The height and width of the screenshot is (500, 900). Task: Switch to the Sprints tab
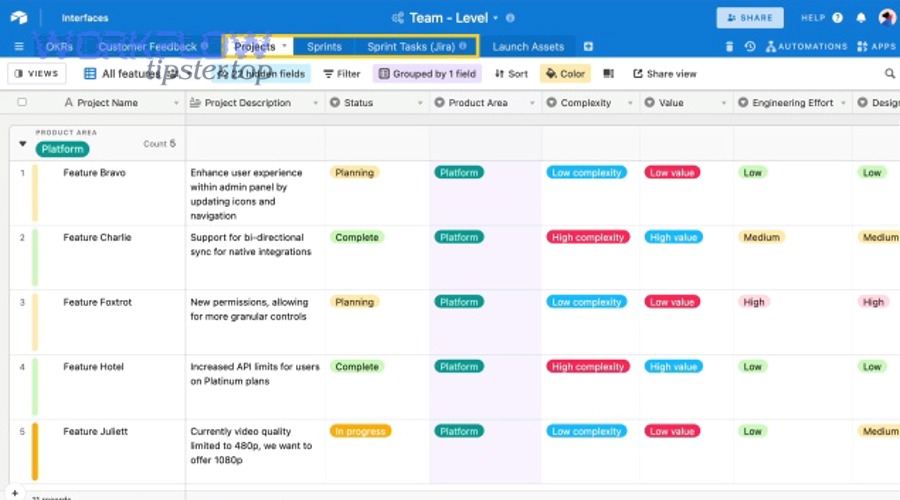click(x=324, y=47)
